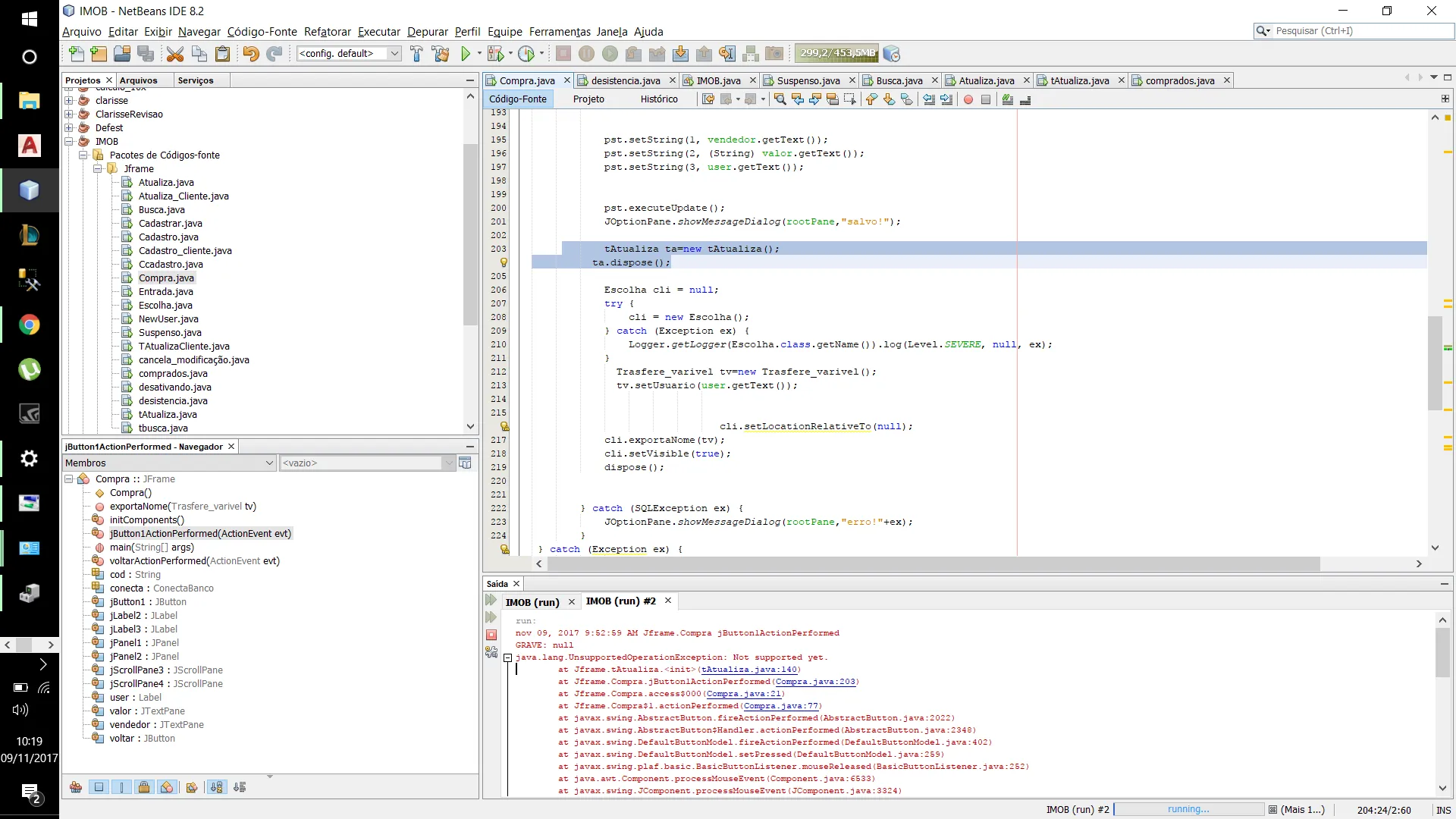Click the Run Project green arrow
The width and height of the screenshot is (1456, 819).
point(466,54)
